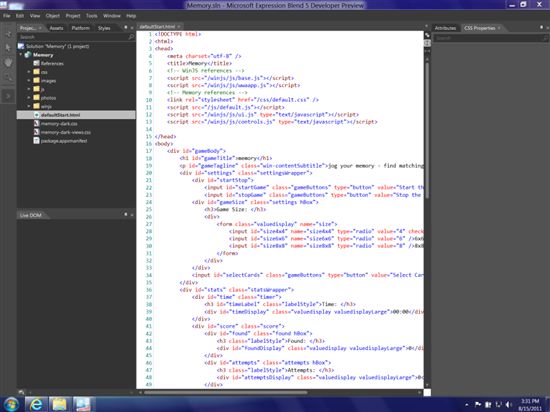Viewport: 550px width, 412px height.
Task: Click the Solution 'Memory' icon
Action: point(21,46)
